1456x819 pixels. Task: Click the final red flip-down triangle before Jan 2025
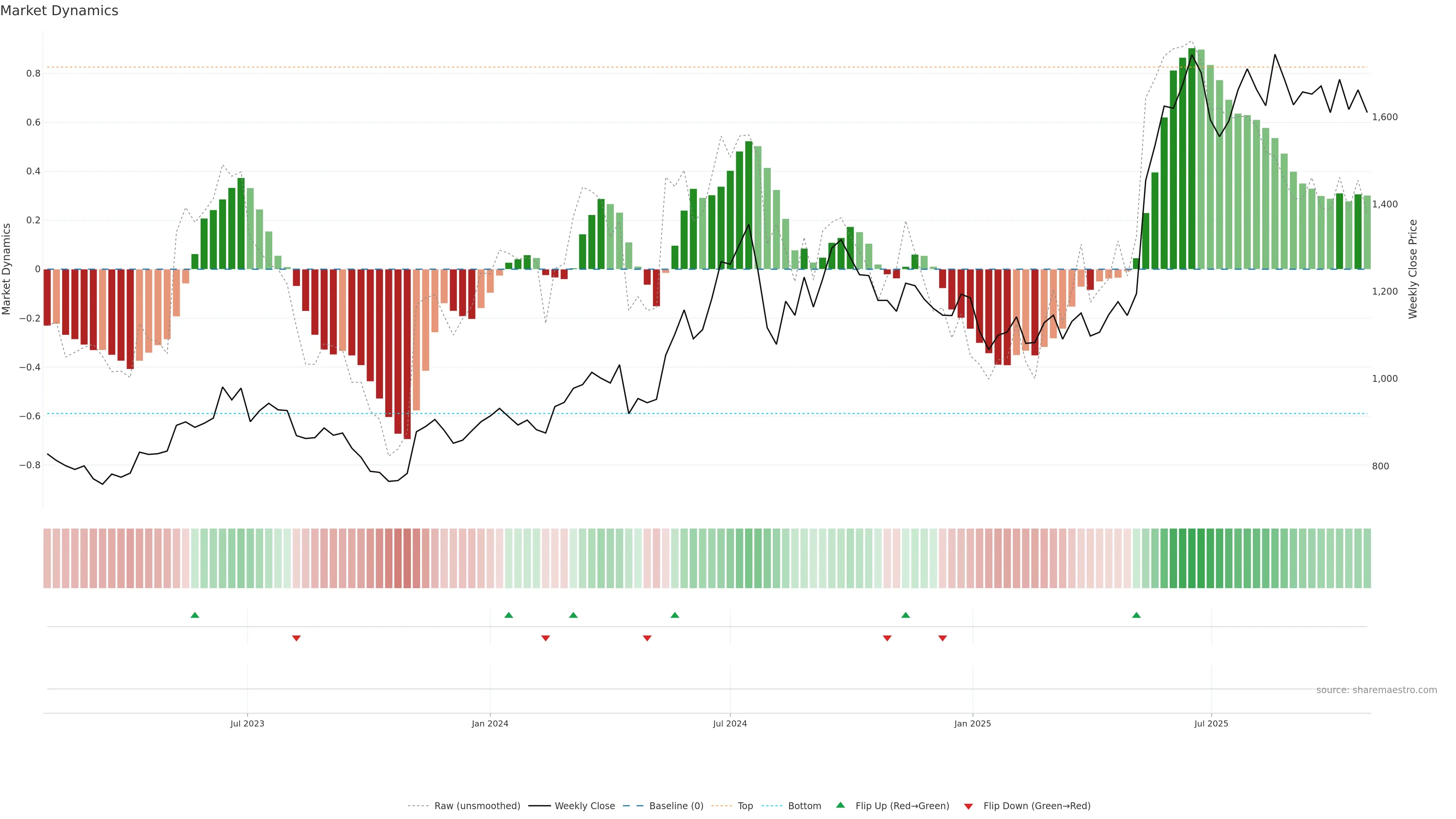coord(942,638)
